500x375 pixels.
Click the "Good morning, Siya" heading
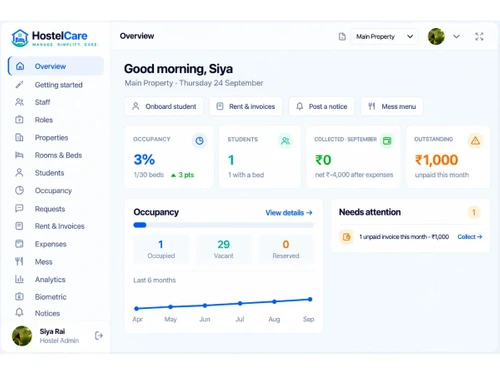coord(178,69)
